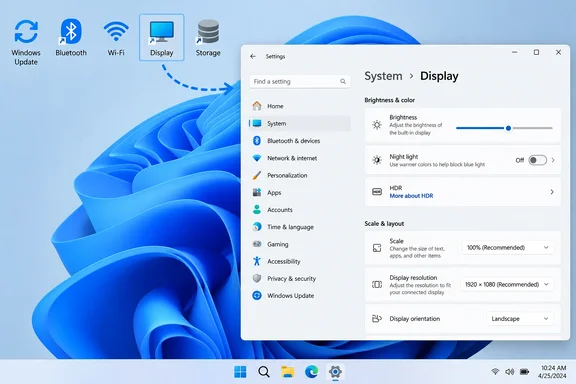Screen dimensions: 576x384
Task: Open the Scale dropdown showing 100% (Recommended)
Action: [507, 248]
